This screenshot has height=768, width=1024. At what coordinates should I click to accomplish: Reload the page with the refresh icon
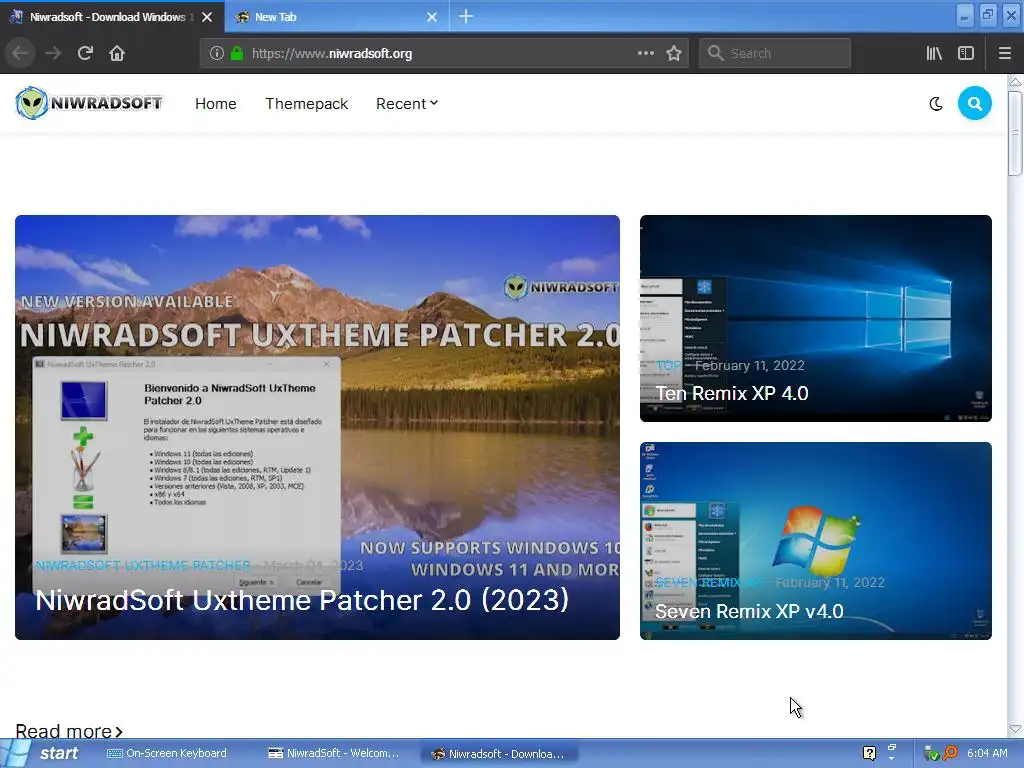tap(85, 53)
